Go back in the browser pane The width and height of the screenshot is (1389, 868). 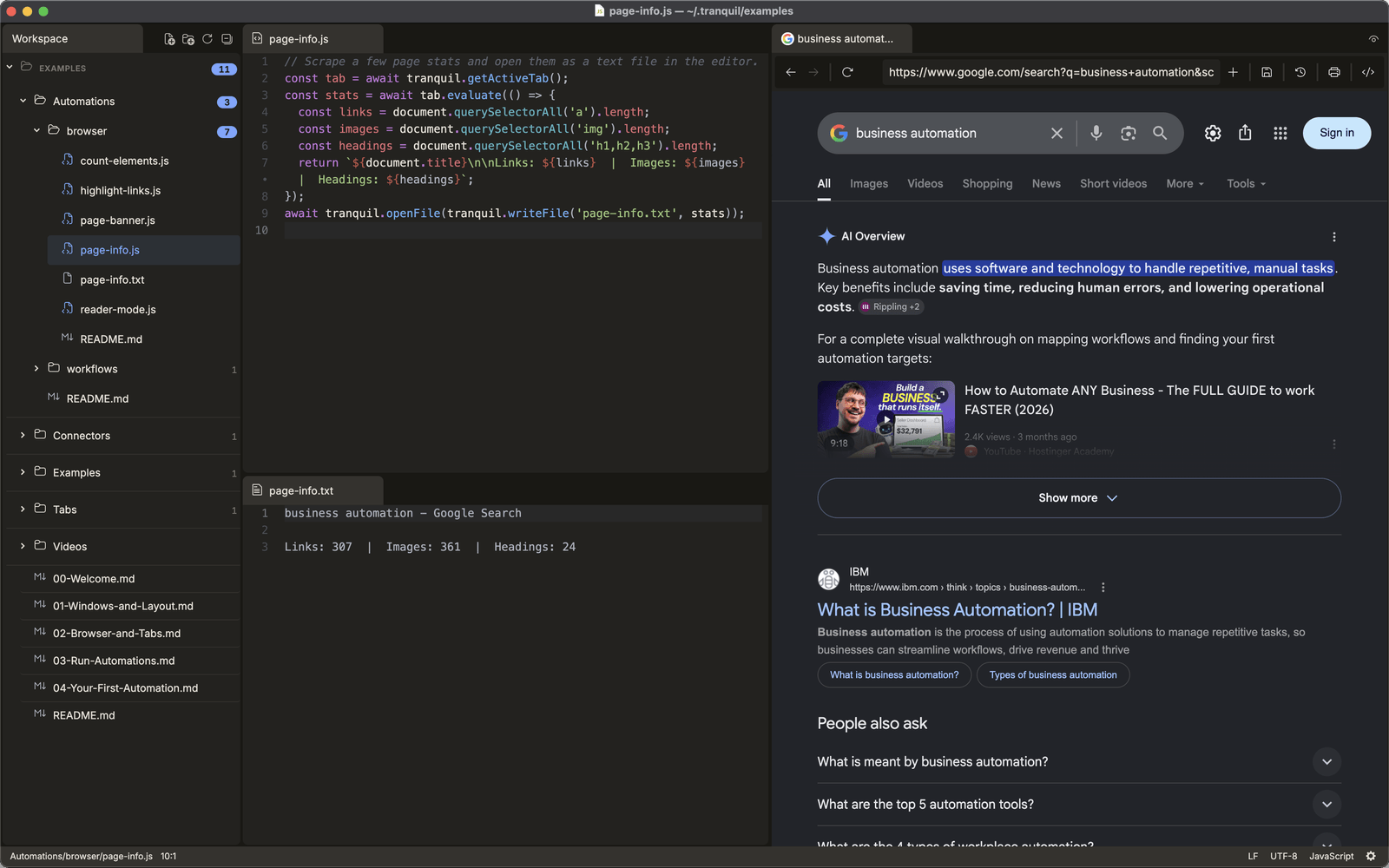tap(791, 72)
